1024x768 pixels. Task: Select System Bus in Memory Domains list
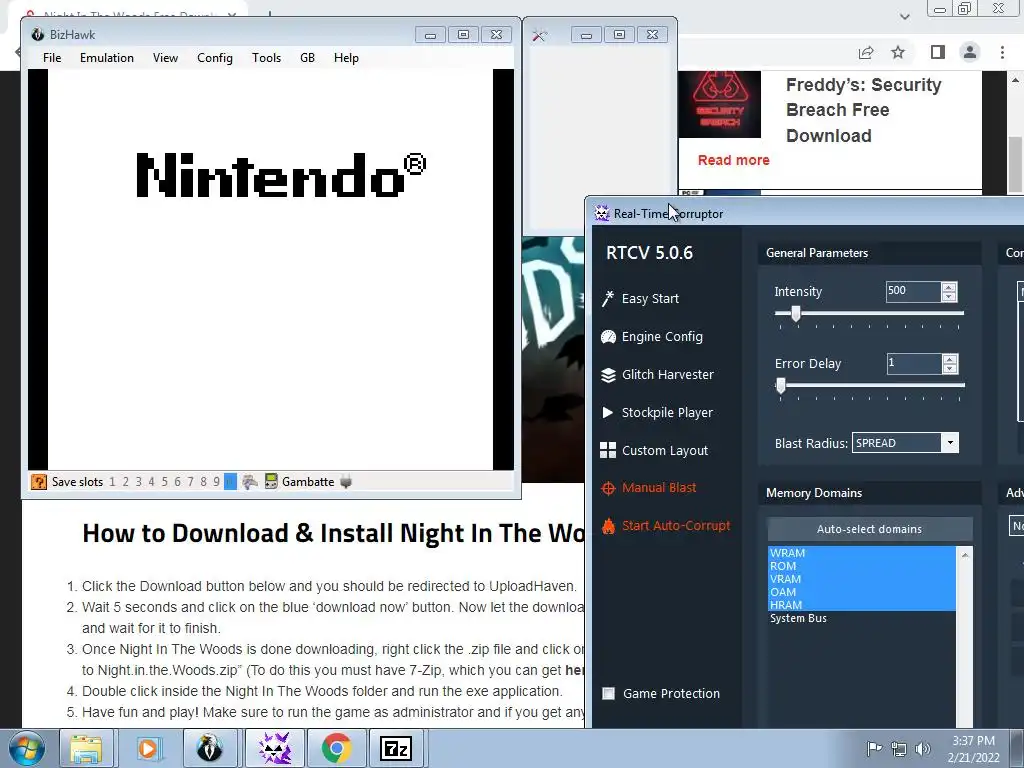click(861, 618)
